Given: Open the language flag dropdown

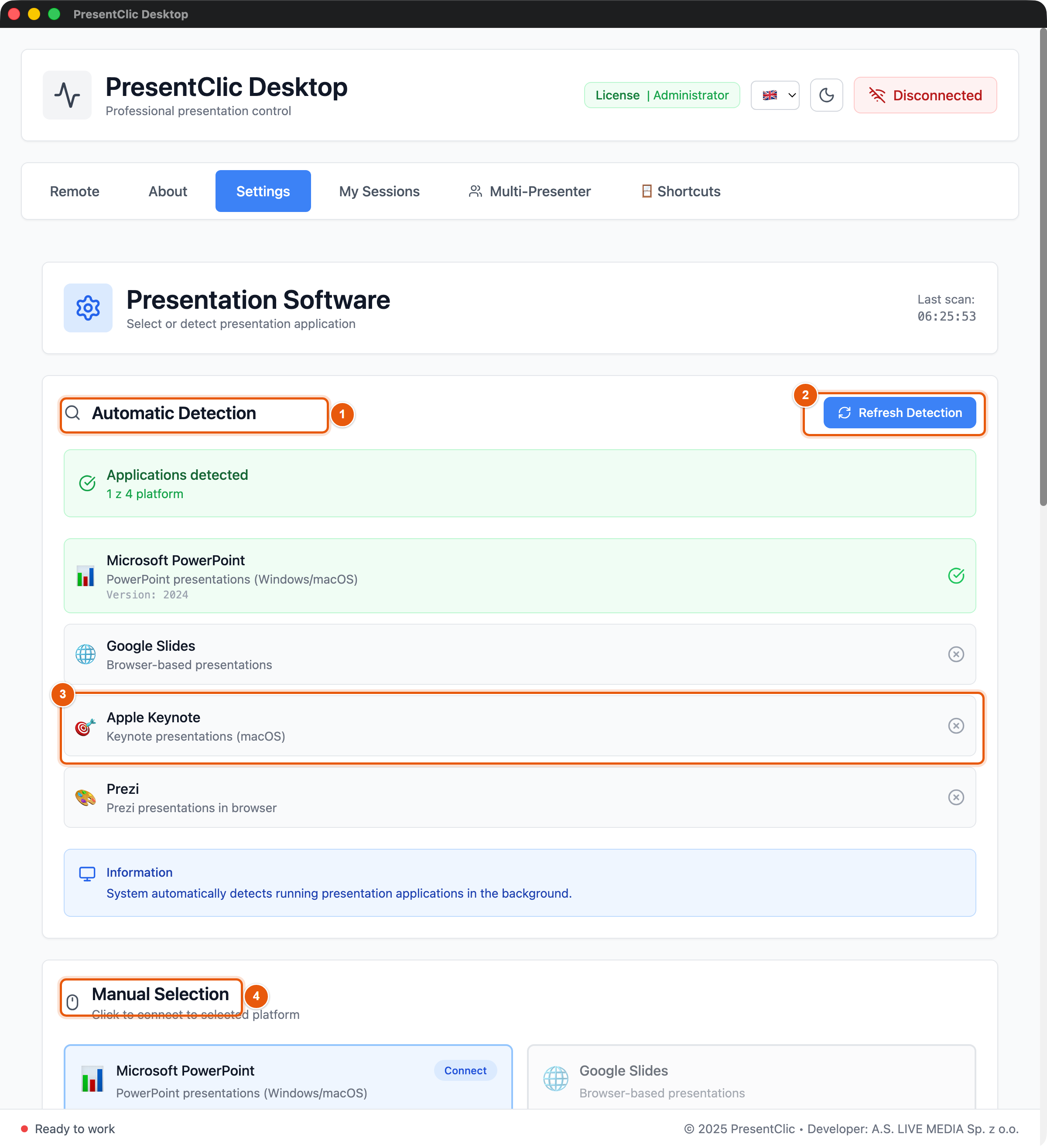Looking at the screenshot, I should coord(775,95).
